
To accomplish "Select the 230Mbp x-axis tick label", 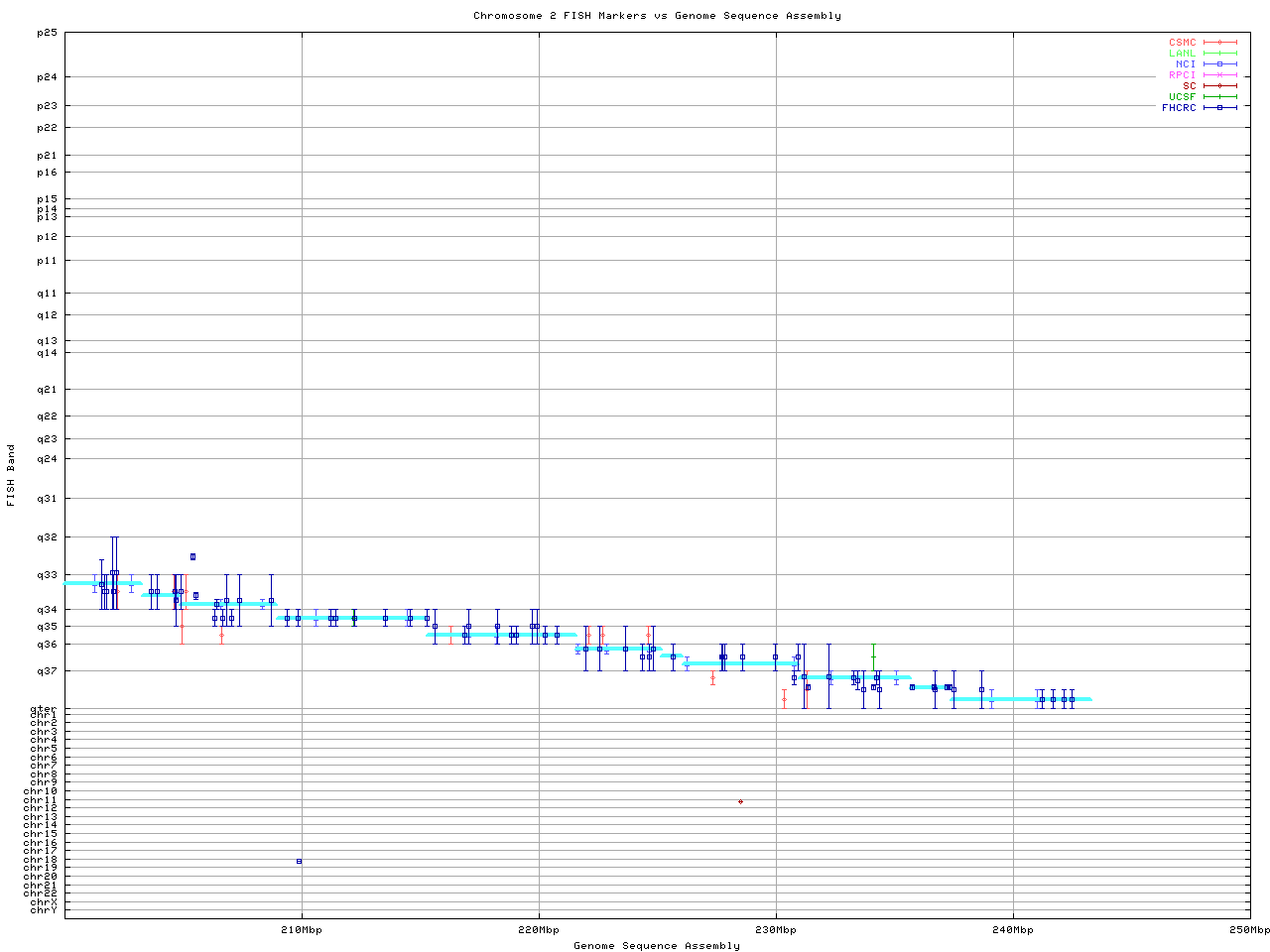I will pos(776,930).
